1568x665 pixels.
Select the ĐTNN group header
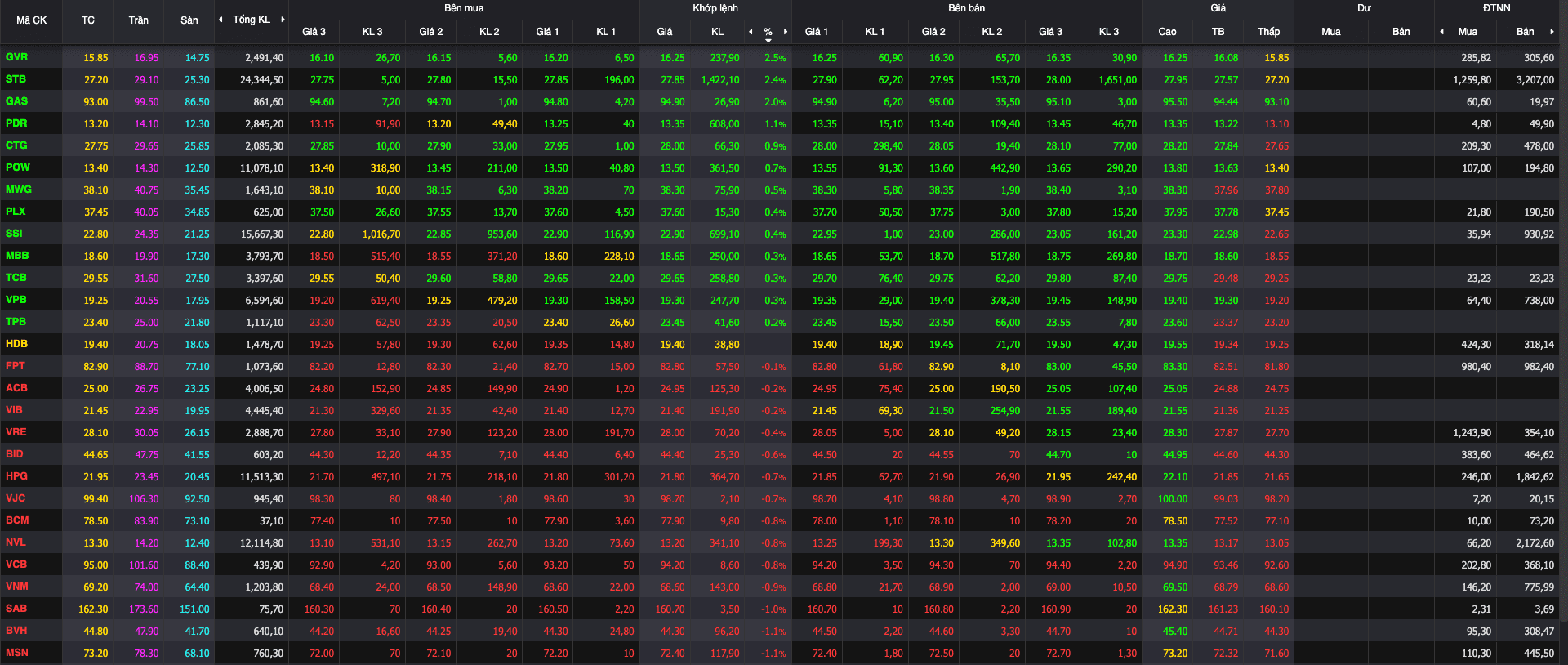[1497, 8]
